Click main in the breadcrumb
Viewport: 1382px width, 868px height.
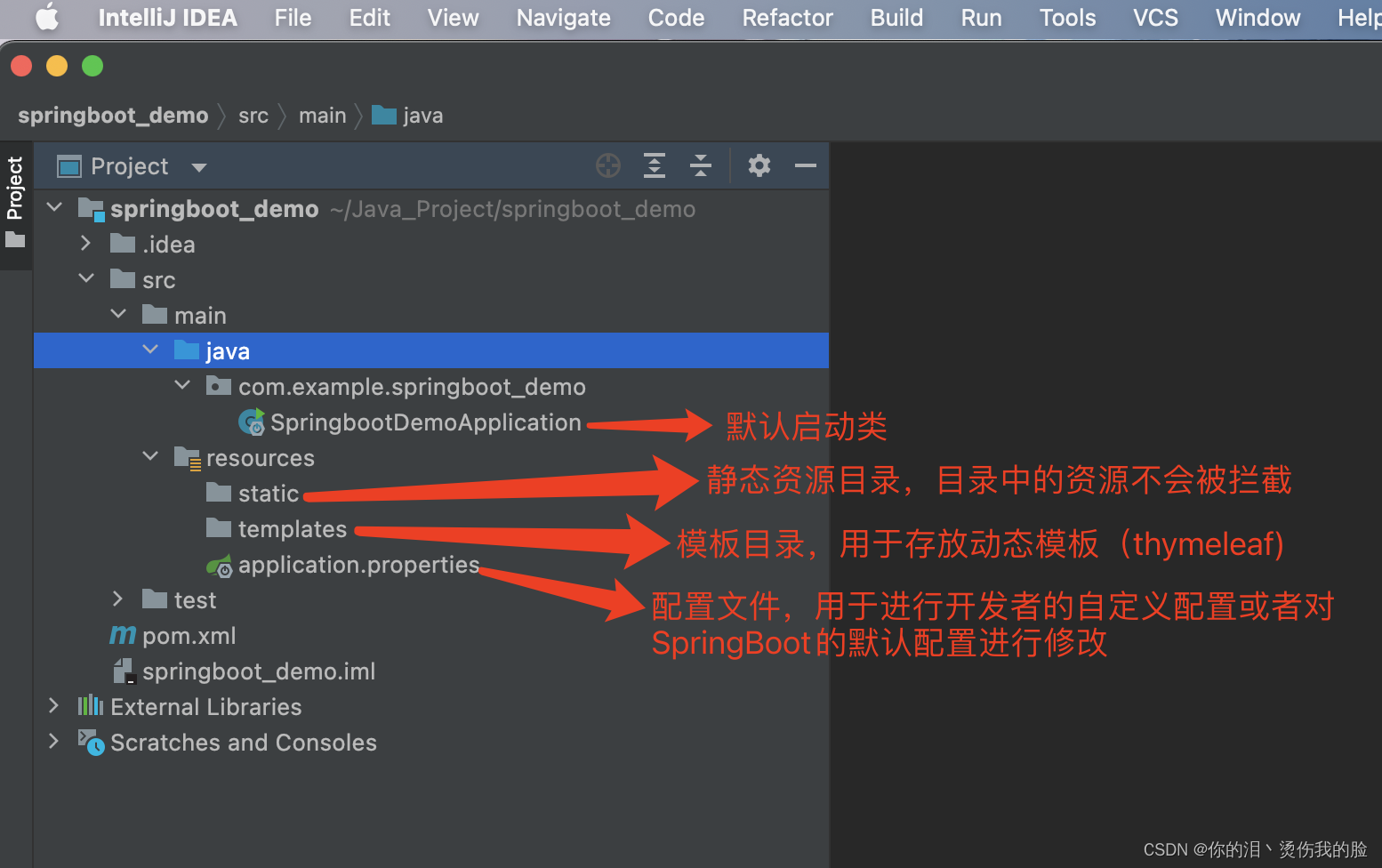point(322,116)
